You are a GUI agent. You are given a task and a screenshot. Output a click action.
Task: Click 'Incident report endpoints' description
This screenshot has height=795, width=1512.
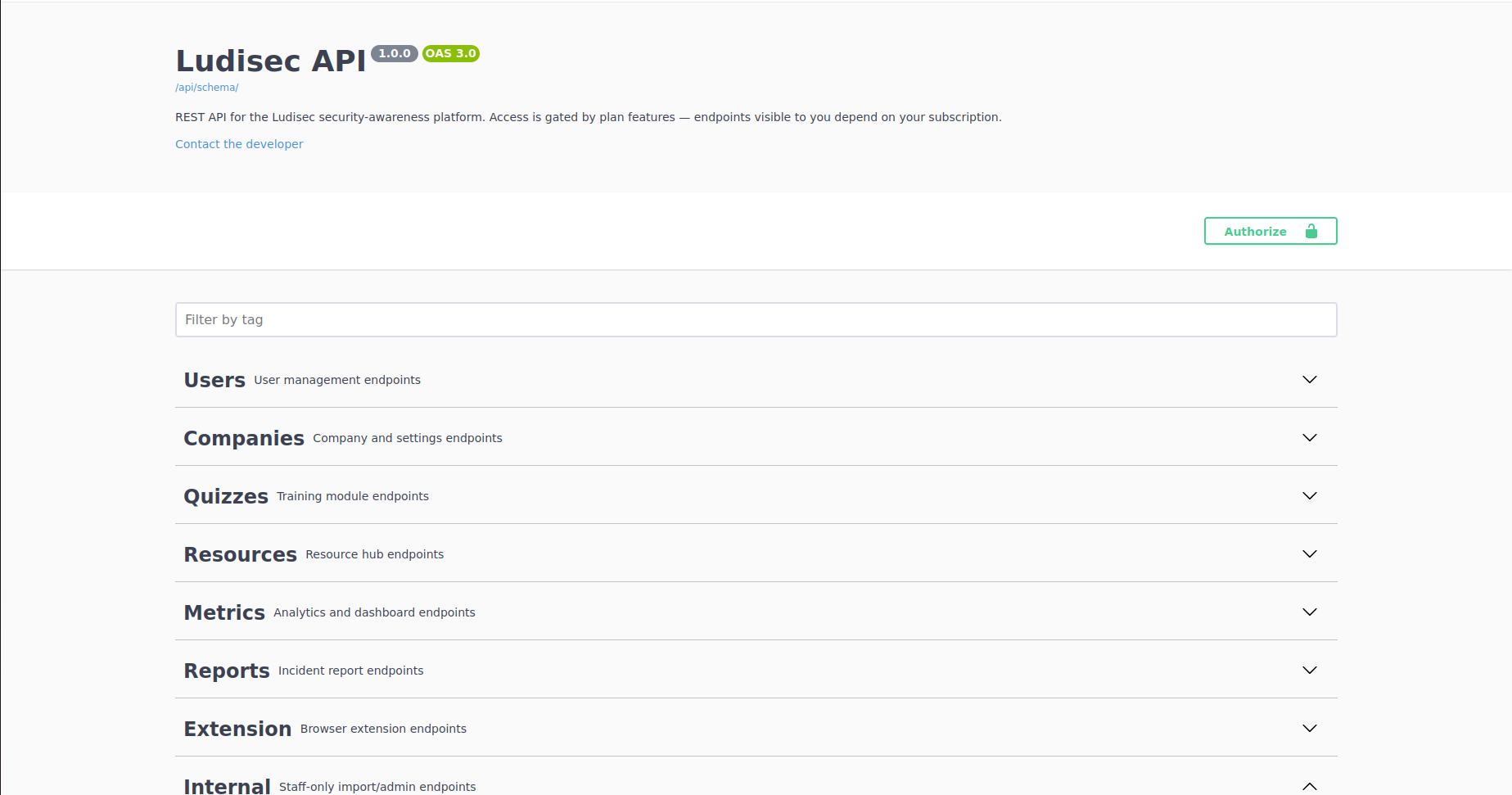pos(351,671)
